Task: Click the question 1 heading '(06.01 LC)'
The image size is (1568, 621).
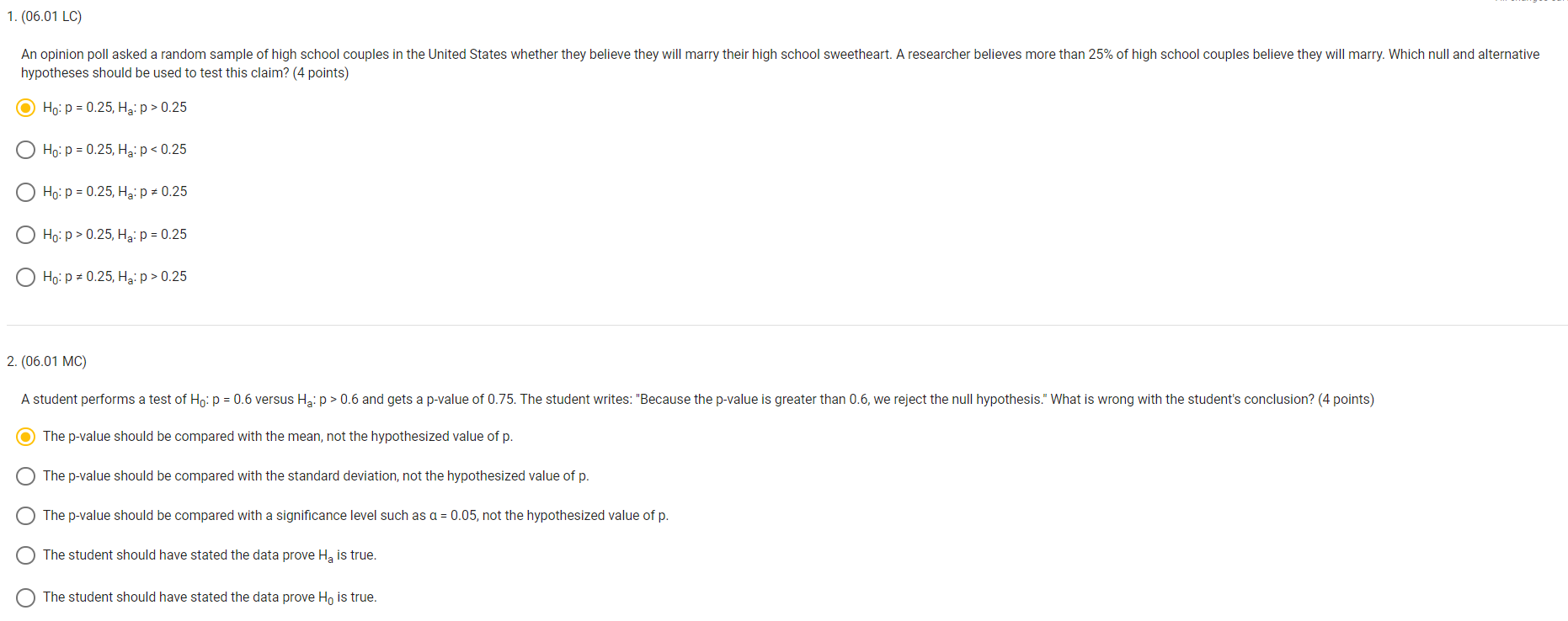Action: [44, 15]
